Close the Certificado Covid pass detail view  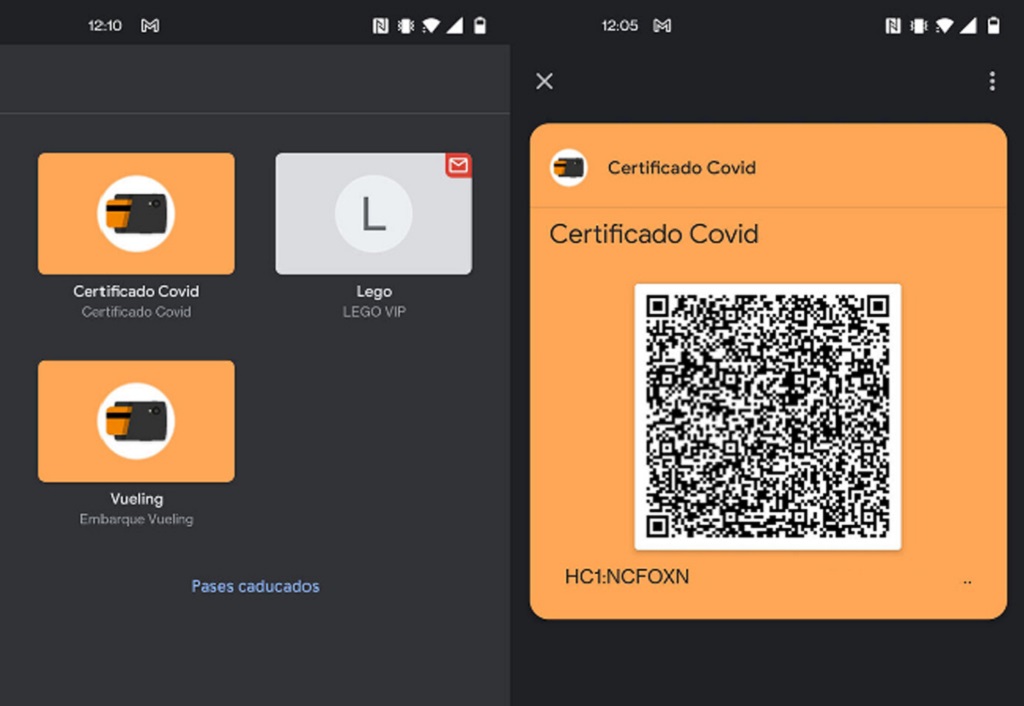point(544,81)
